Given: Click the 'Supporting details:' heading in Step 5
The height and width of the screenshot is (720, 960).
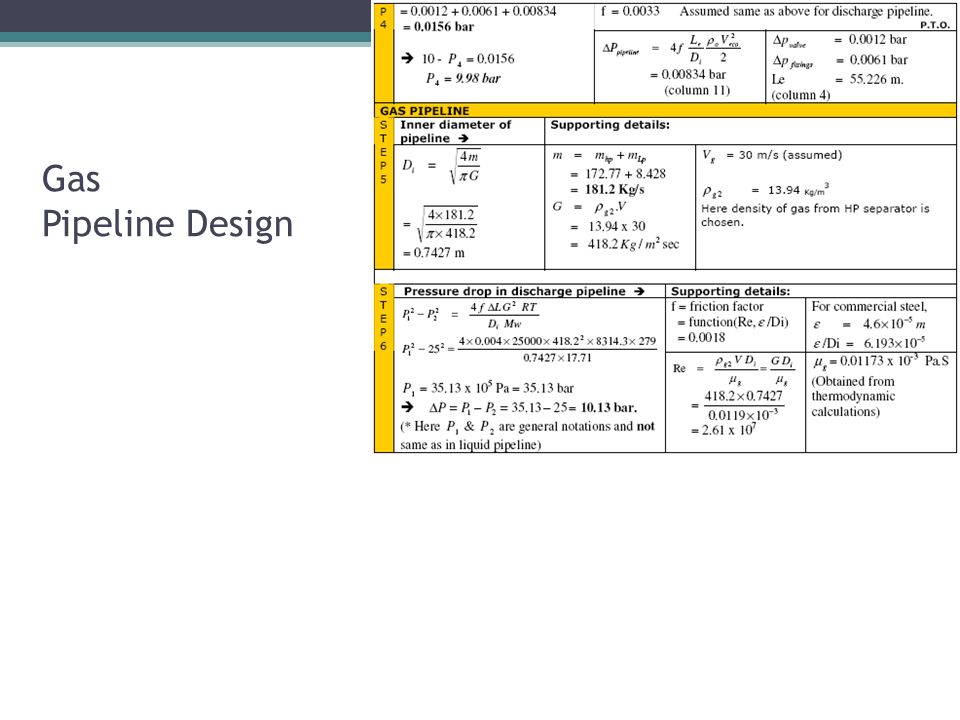Looking at the screenshot, I should pos(610,125).
